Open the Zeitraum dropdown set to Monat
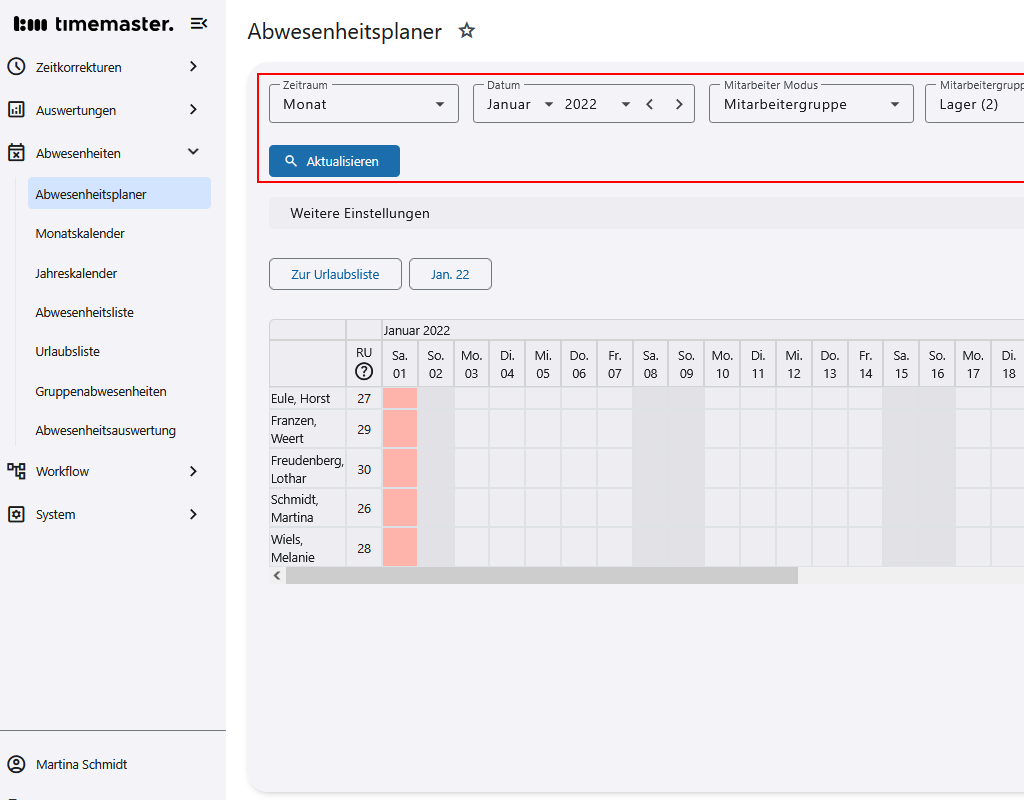Screen dimensions: 1024x800 [364, 104]
